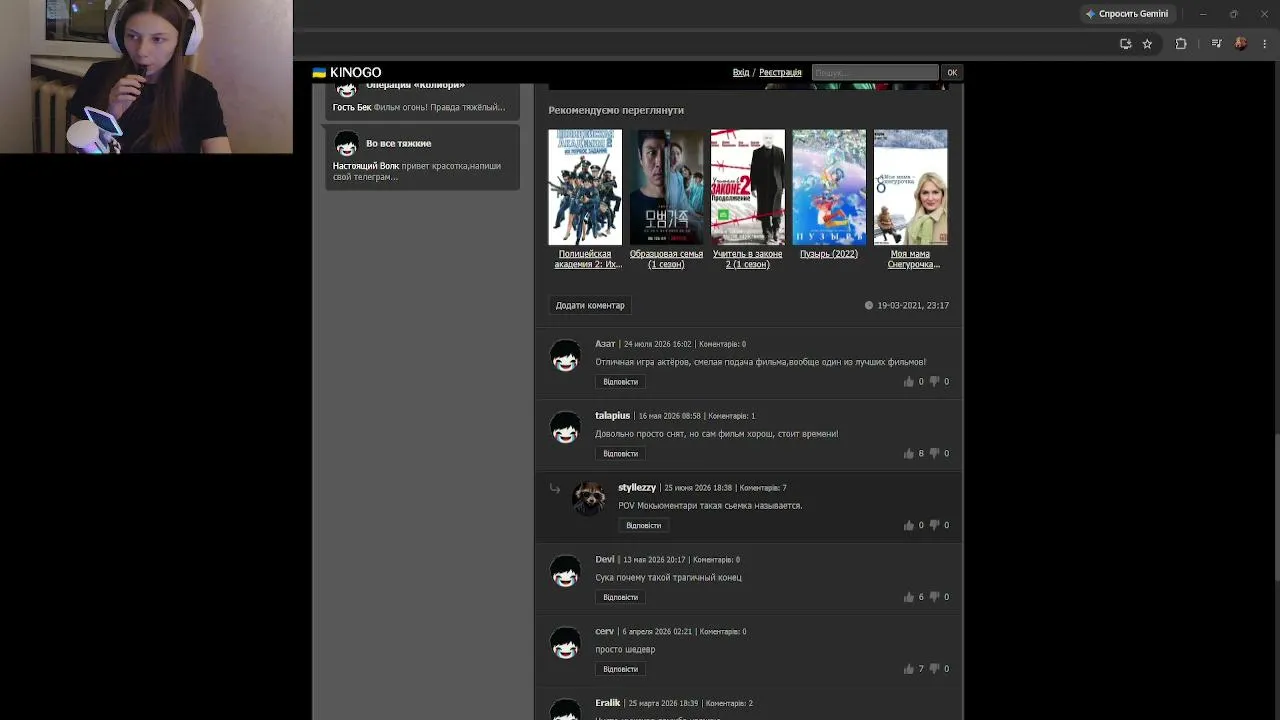Like Devi's comment with thumbs up
Viewport: 1280px width, 720px height.
point(909,597)
